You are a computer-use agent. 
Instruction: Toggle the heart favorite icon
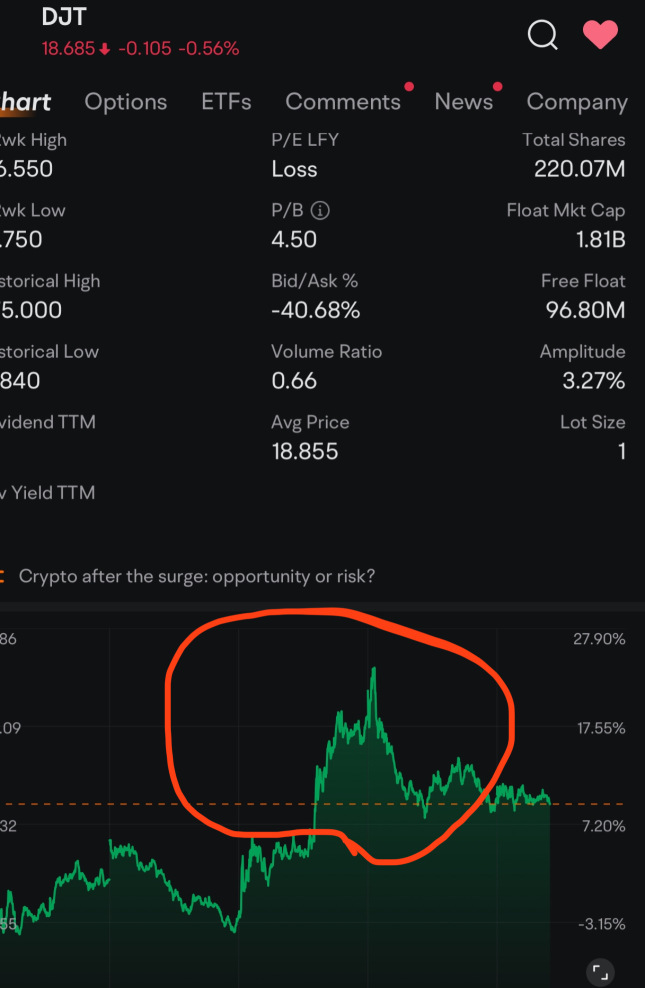600,36
